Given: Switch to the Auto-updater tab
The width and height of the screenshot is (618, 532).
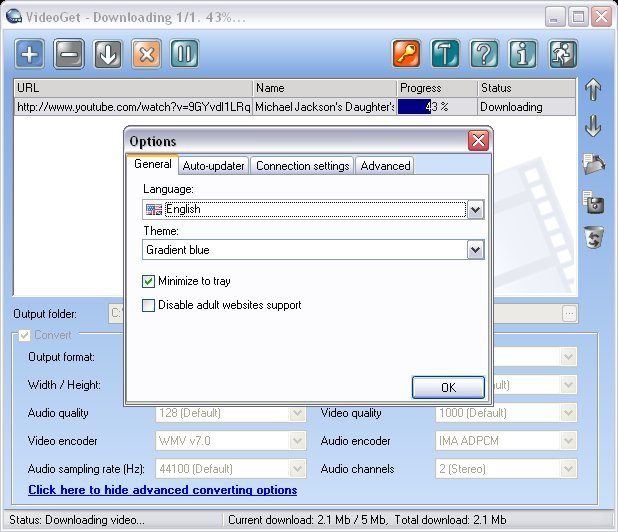Looking at the screenshot, I should pyautogui.click(x=214, y=166).
